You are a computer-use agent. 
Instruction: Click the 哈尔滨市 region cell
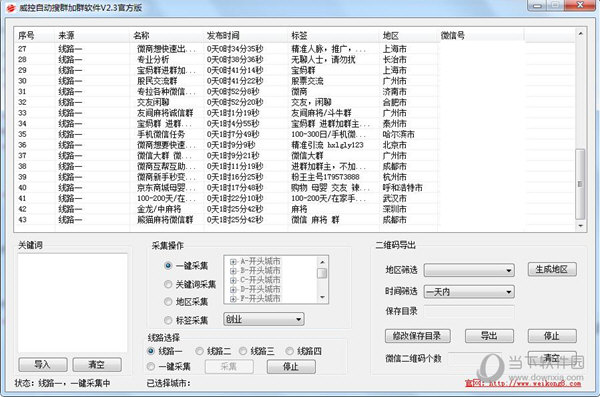[398, 134]
